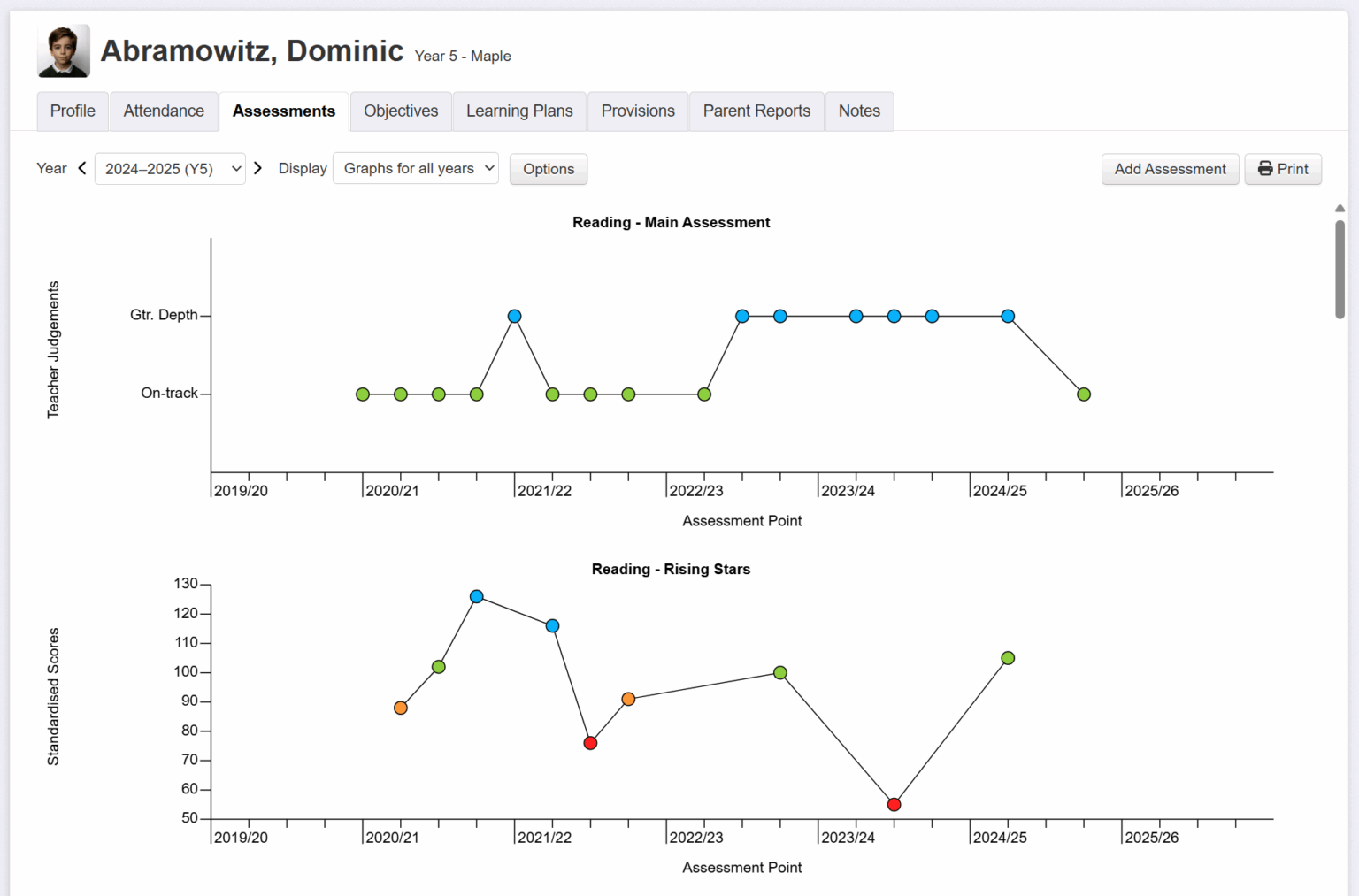Expand the Display 'Graphs for all years' dropdown

(x=415, y=169)
